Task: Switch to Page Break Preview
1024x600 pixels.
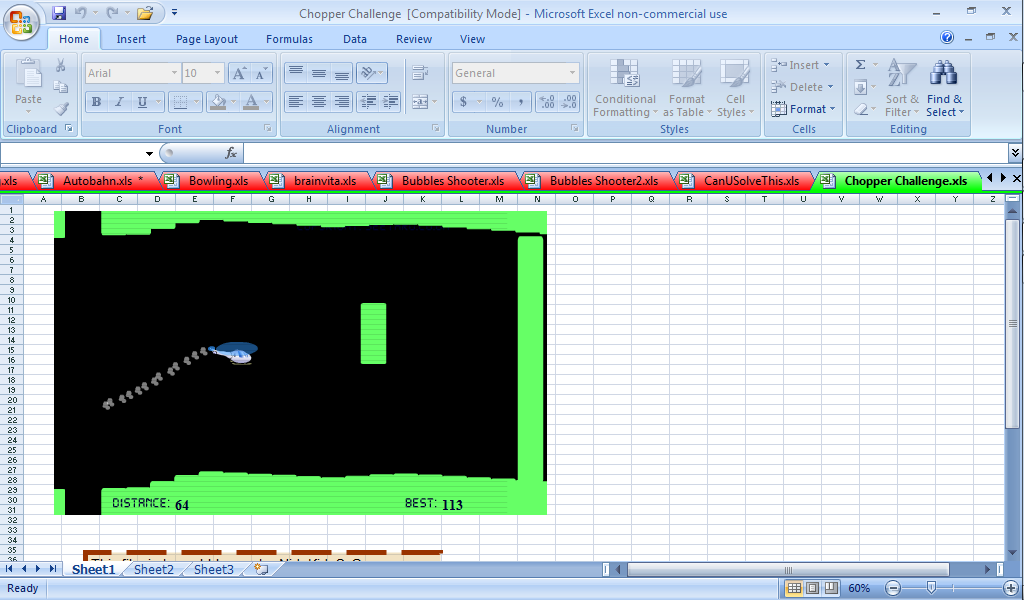Action: click(831, 588)
